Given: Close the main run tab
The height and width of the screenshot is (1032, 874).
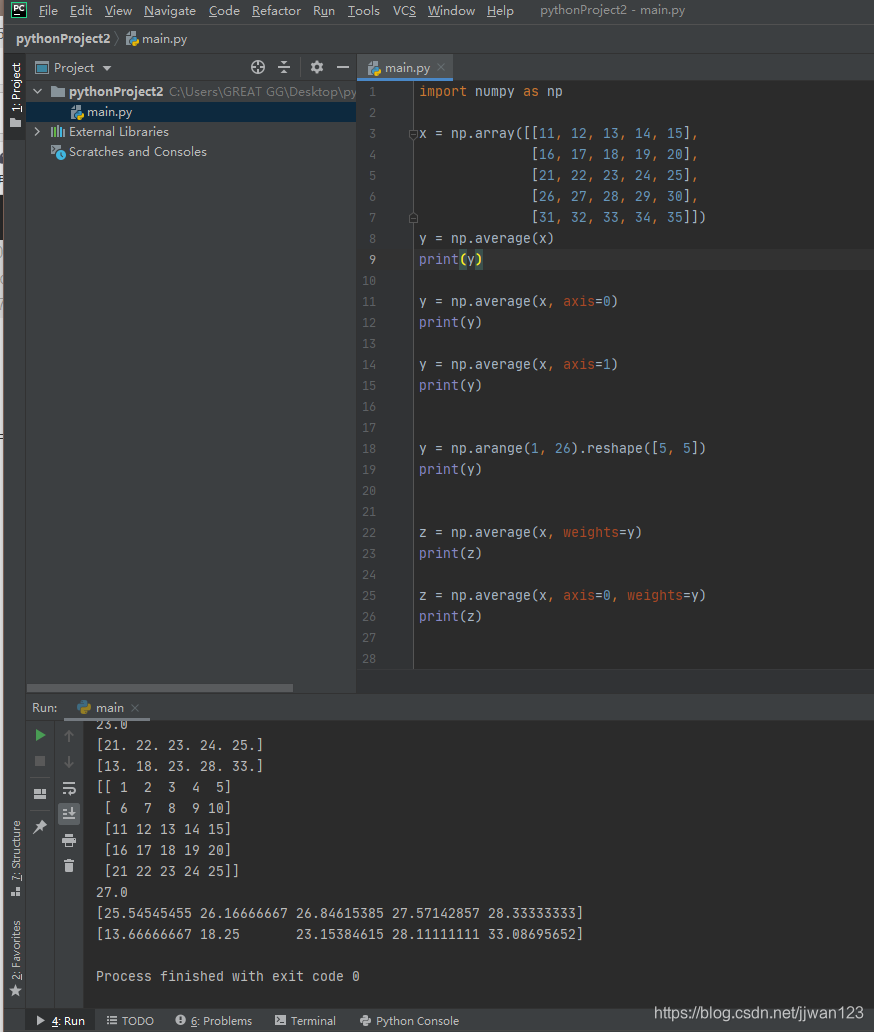Looking at the screenshot, I should (x=135, y=708).
